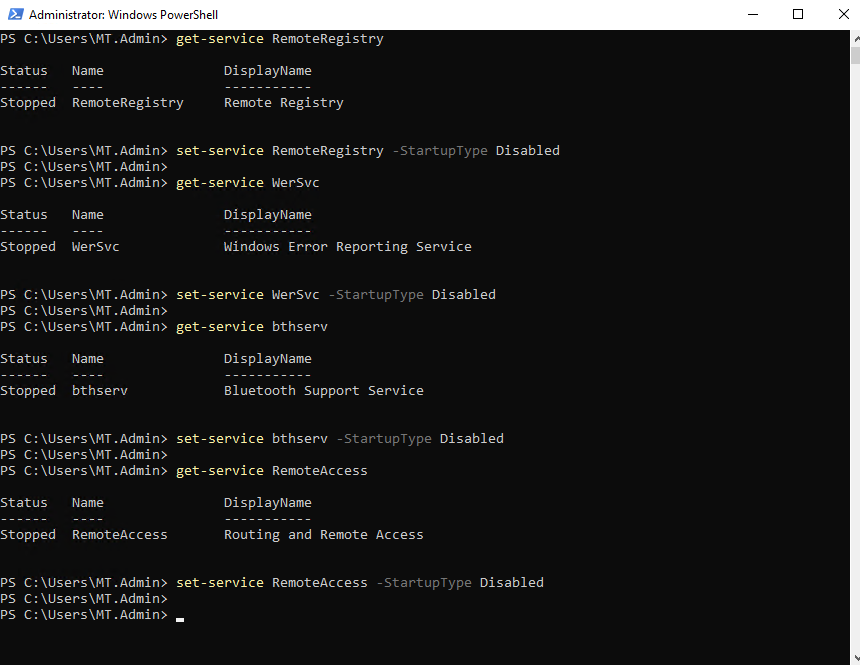Screen dimensions: 860x665
Task: Click the 'bthserv' name cell in table
Action: click(100, 391)
